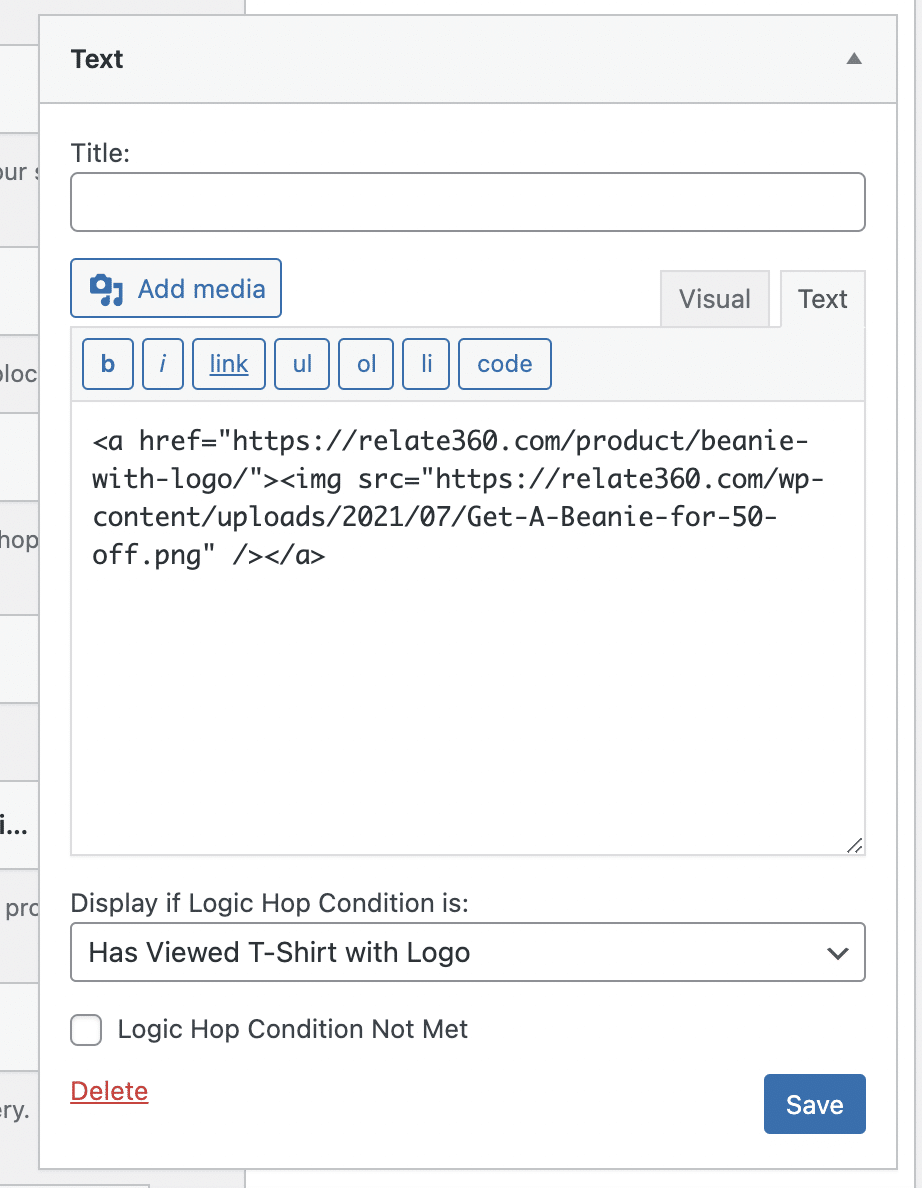
Task: Wrap text in code tags
Action: click(504, 363)
